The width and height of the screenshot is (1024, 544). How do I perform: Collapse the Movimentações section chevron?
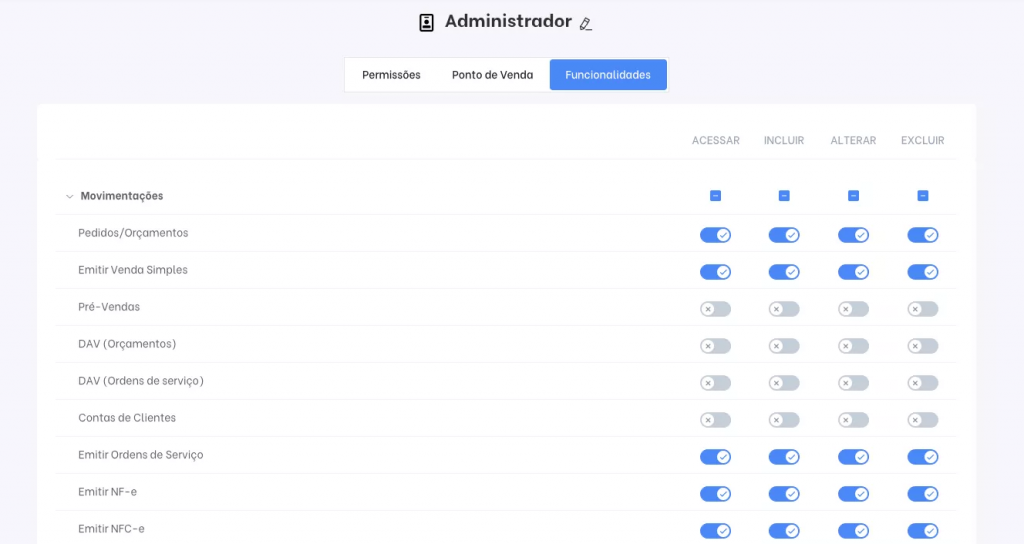[69, 197]
